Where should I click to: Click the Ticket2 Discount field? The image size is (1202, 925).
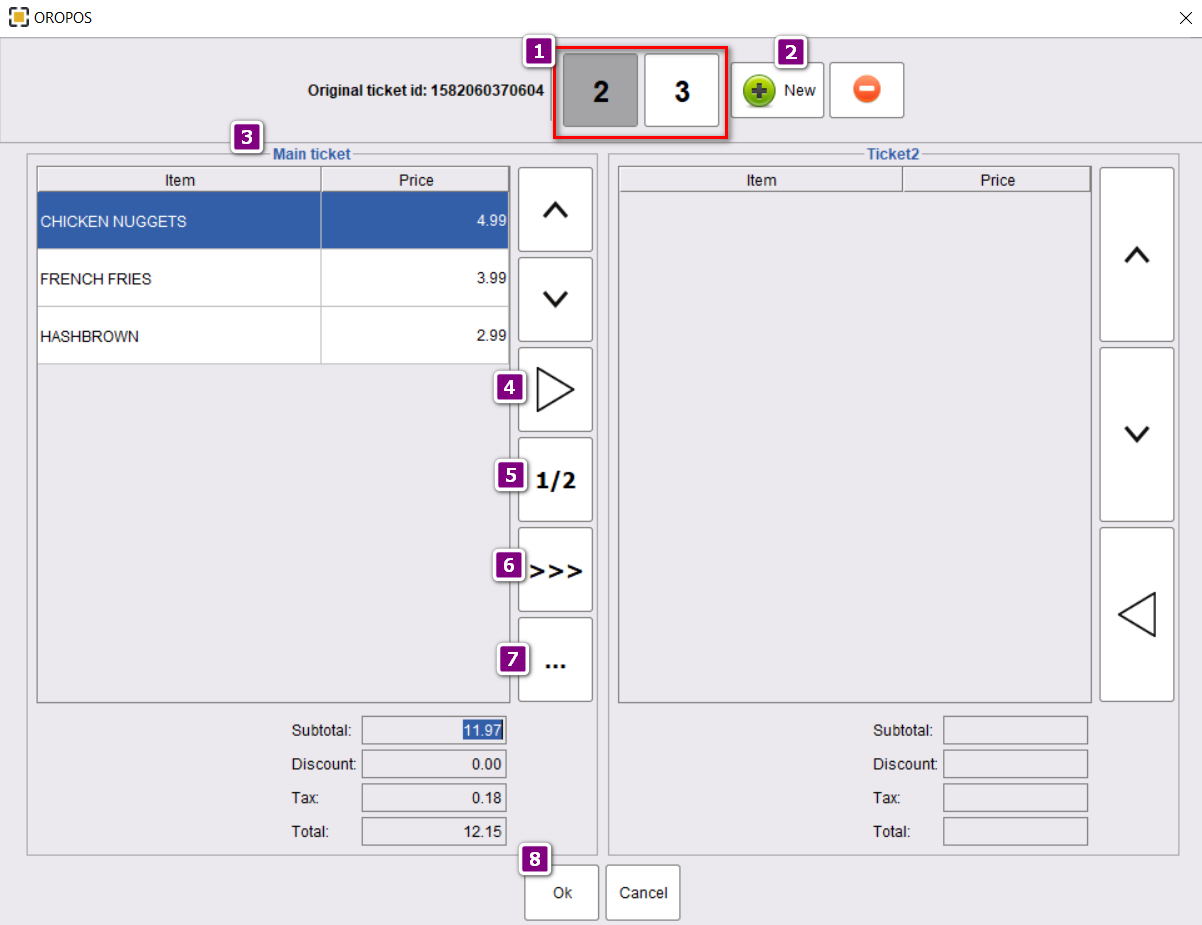pos(1015,764)
